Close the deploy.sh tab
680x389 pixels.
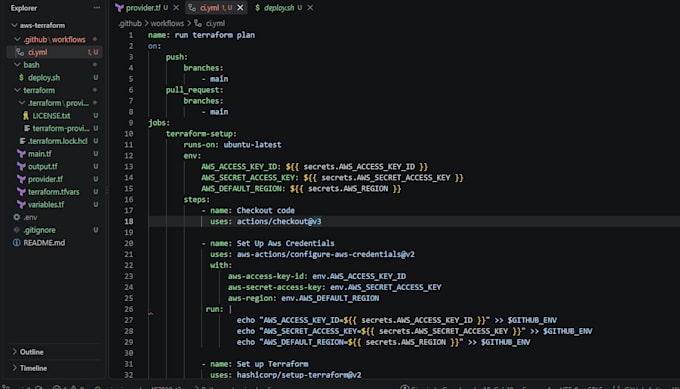[310, 8]
